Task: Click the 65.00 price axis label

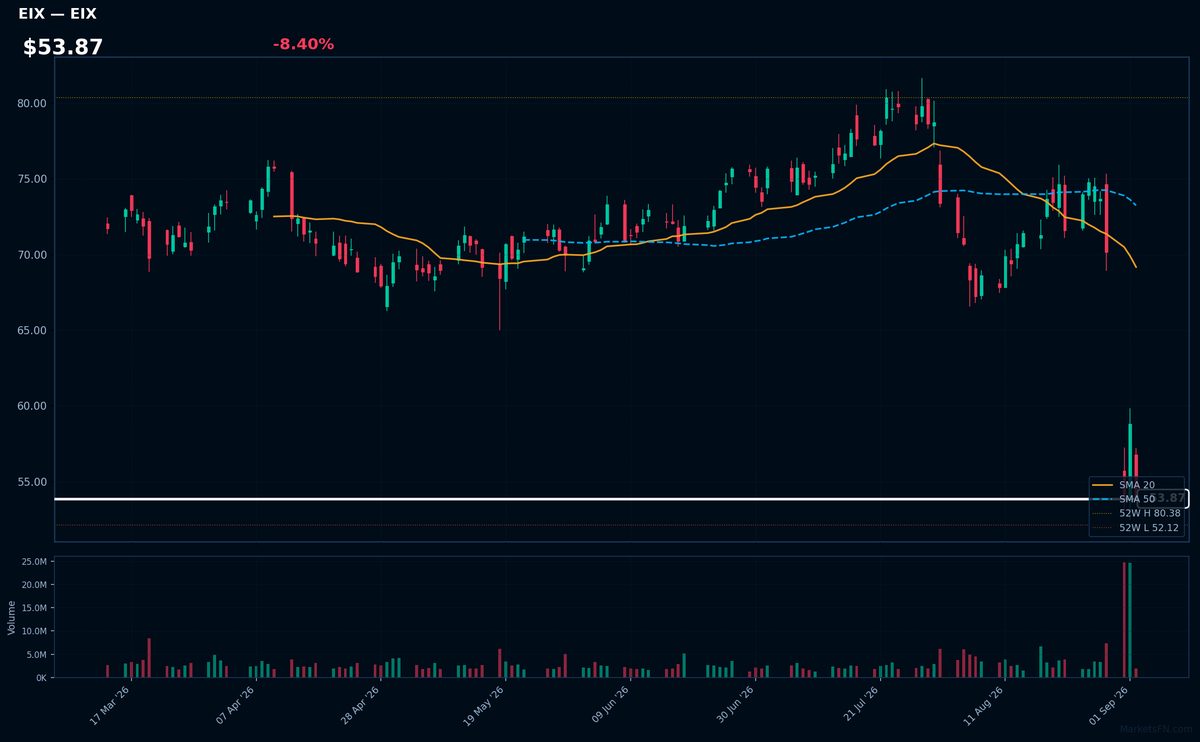Action: point(31,330)
